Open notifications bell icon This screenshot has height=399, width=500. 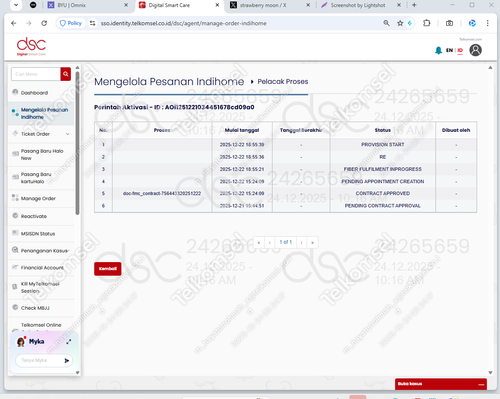coord(438,50)
